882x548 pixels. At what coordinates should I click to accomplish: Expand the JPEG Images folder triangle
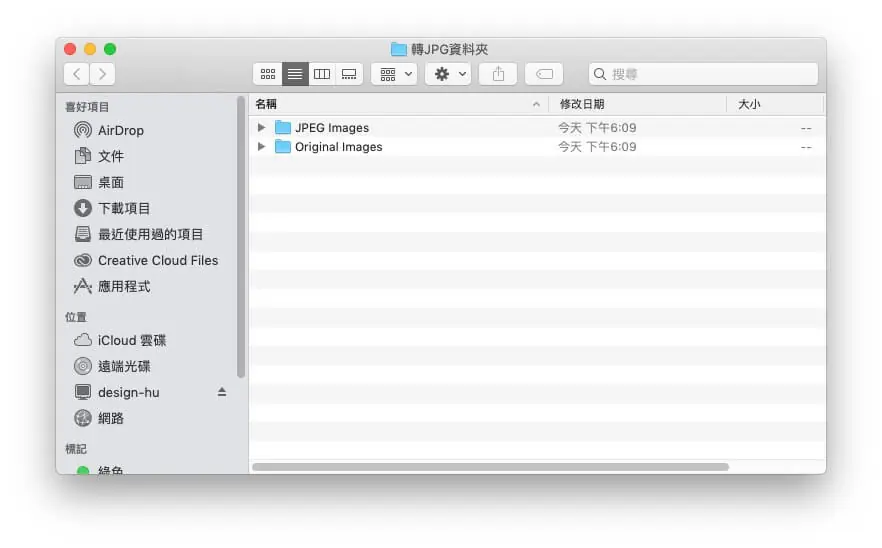click(x=261, y=128)
